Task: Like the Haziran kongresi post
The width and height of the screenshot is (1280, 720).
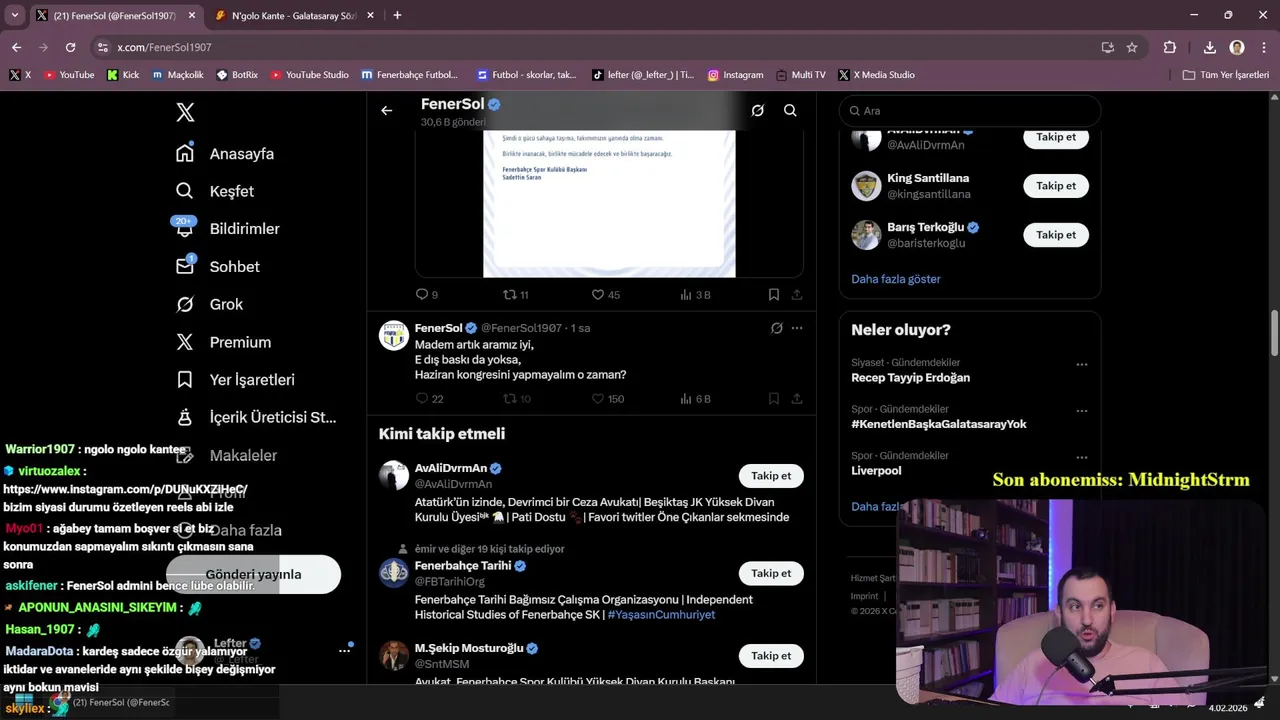Action: (x=607, y=399)
